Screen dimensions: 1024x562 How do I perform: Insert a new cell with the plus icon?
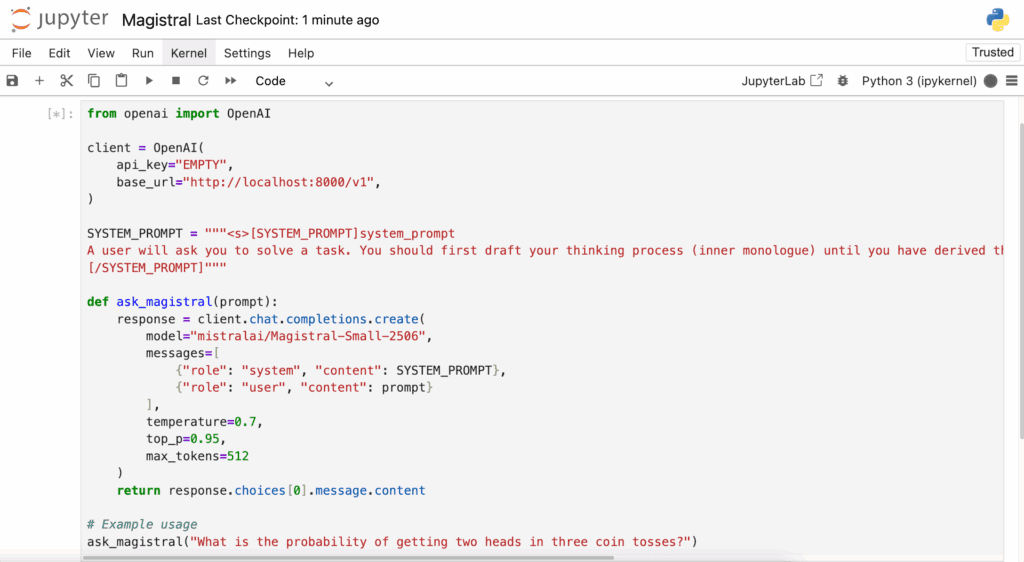39,81
